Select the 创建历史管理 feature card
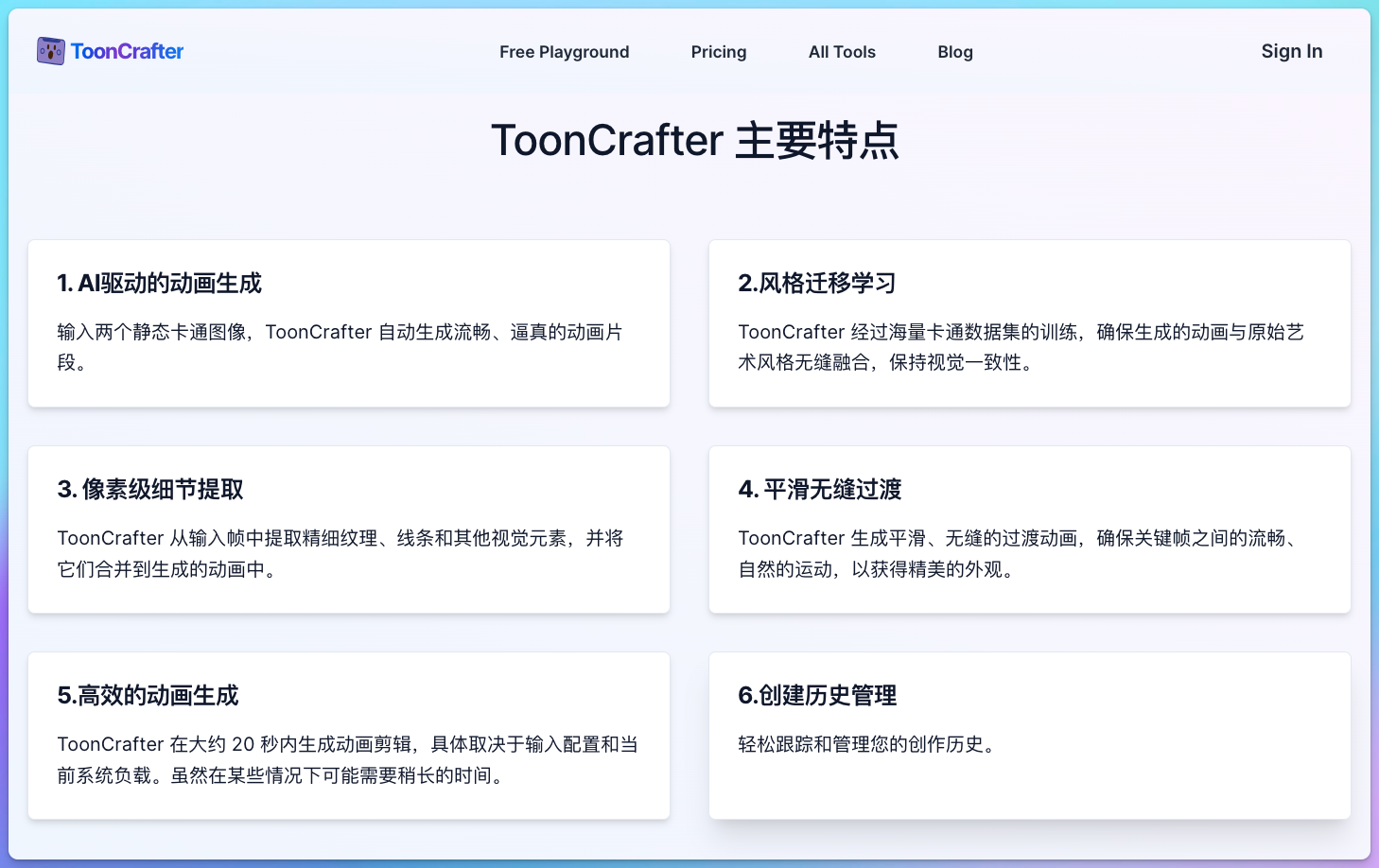Image resolution: width=1379 pixels, height=868 pixels. pyautogui.click(x=1029, y=736)
